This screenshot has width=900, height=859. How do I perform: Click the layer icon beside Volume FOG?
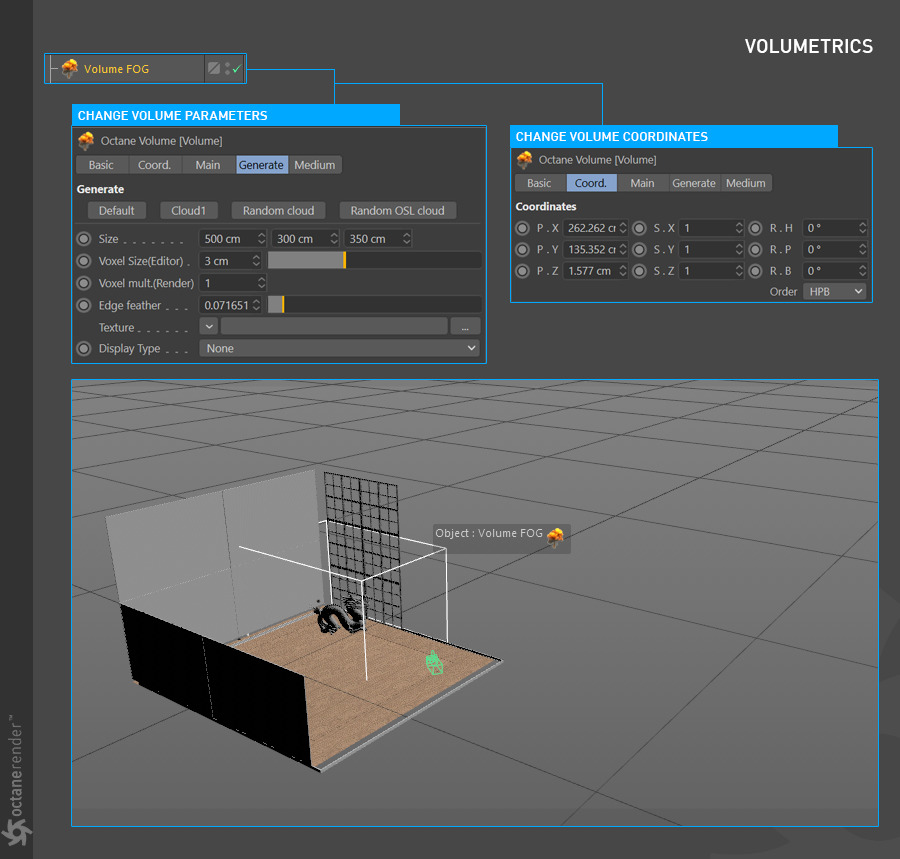[213, 69]
